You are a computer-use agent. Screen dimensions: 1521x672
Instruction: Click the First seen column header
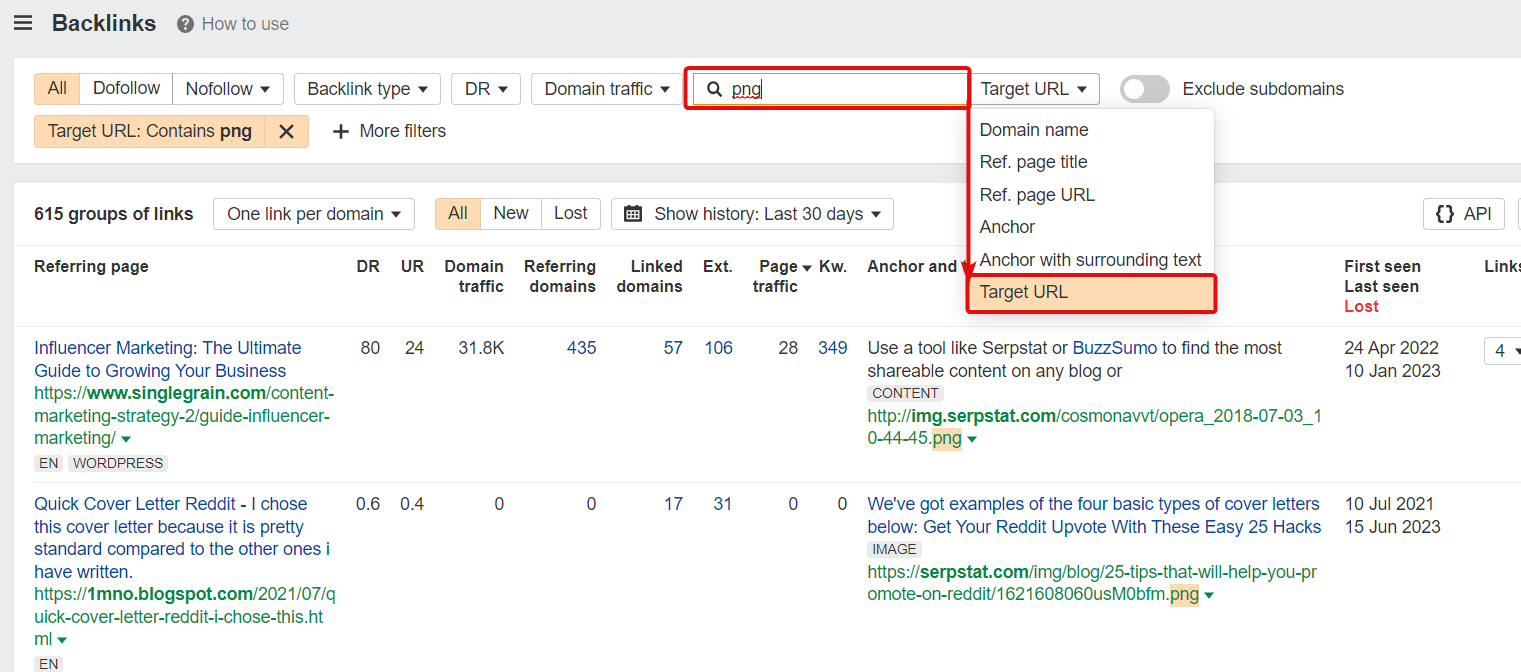1382,266
